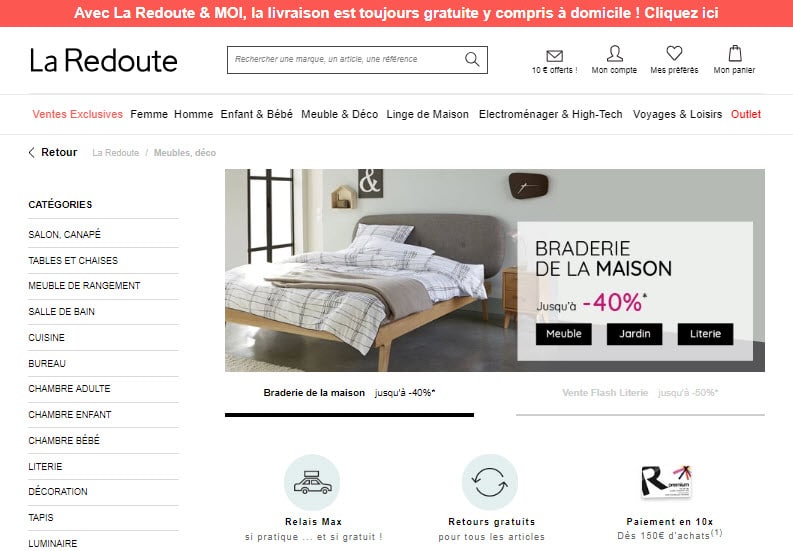Click the Relais Max car icon
The image size is (793, 551).
pyautogui.click(x=313, y=482)
